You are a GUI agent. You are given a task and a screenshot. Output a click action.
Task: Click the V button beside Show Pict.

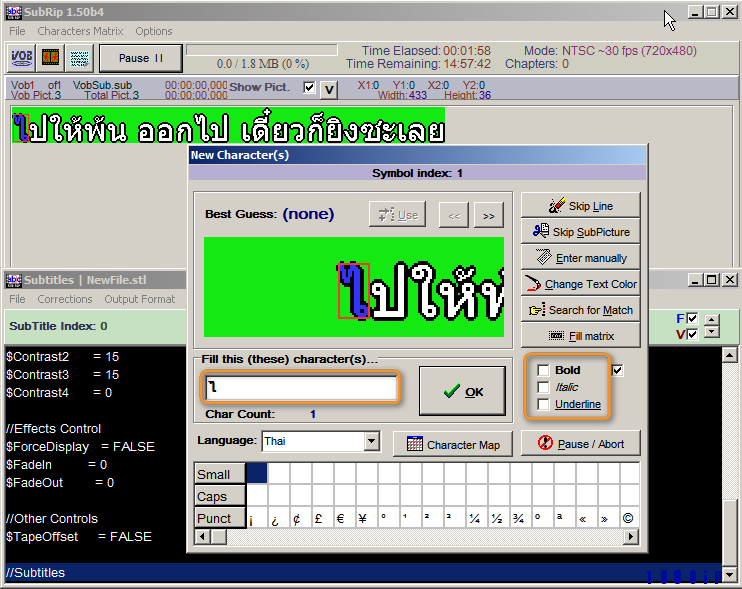[x=329, y=89]
